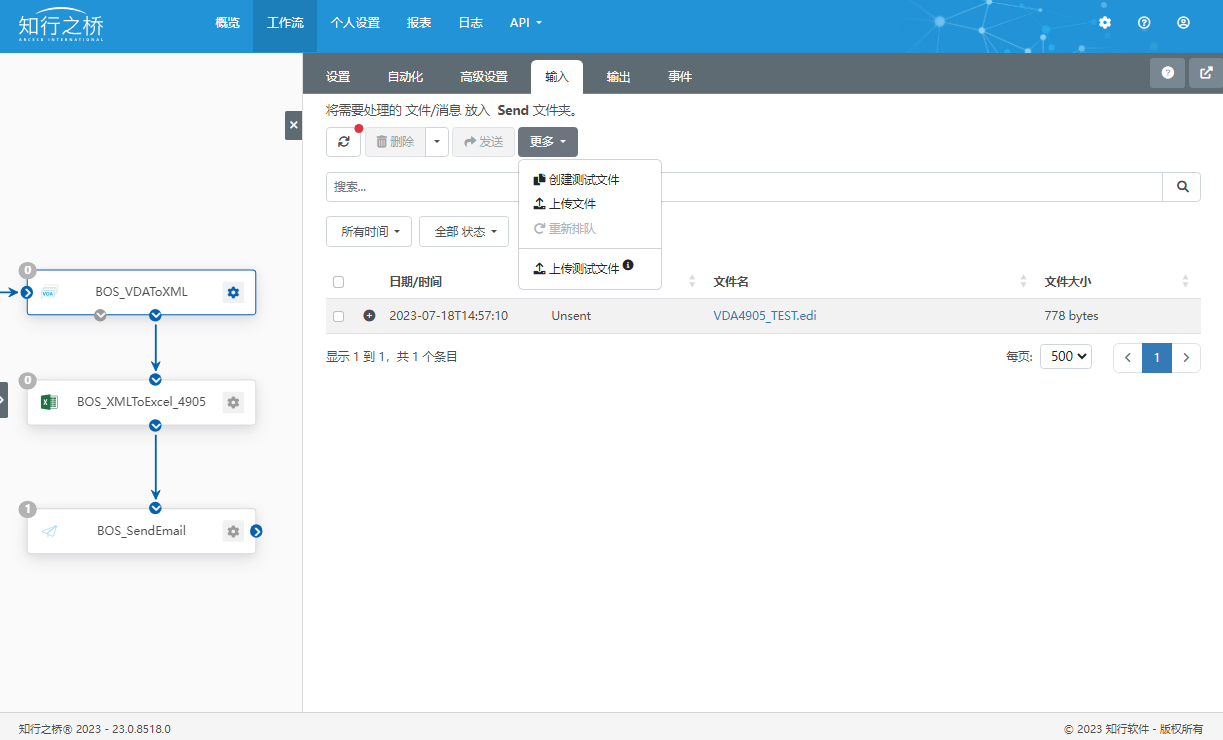Click the refresh icon button

pyautogui.click(x=343, y=142)
